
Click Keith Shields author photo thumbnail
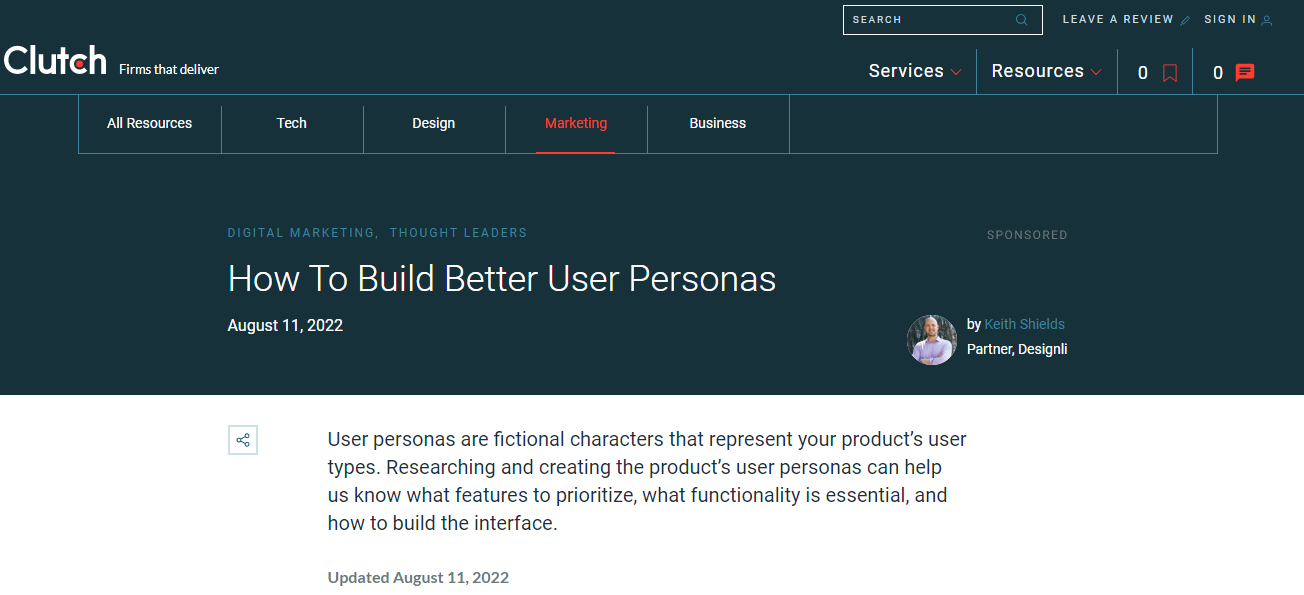pyautogui.click(x=932, y=340)
